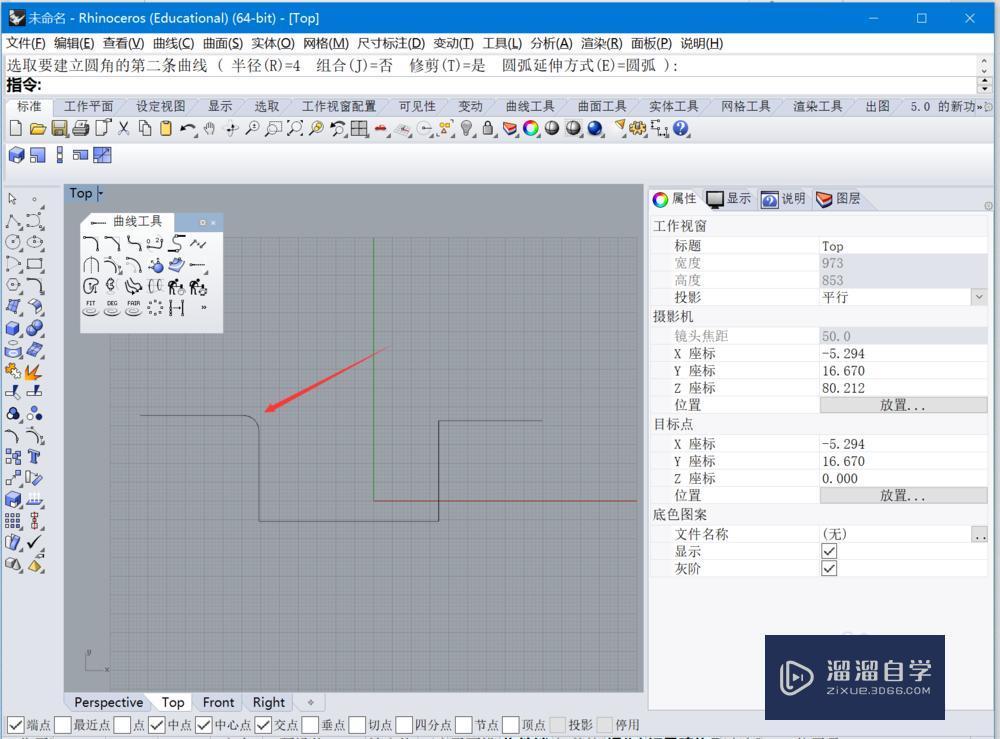The image size is (1000, 739).
Task: Switch to the 图层 layers panel tab
Action: click(838, 199)
